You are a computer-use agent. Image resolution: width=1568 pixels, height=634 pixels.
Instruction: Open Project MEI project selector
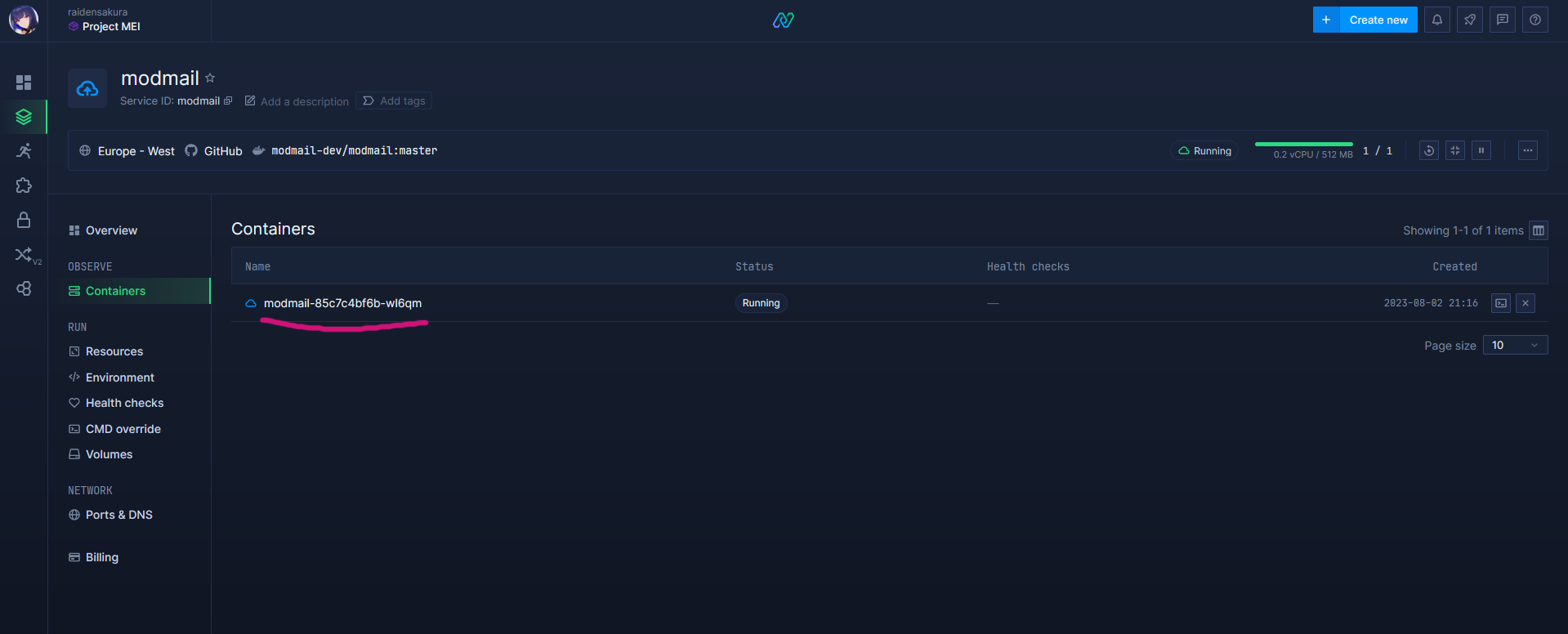pyautogui.click(x=105, y=26)
